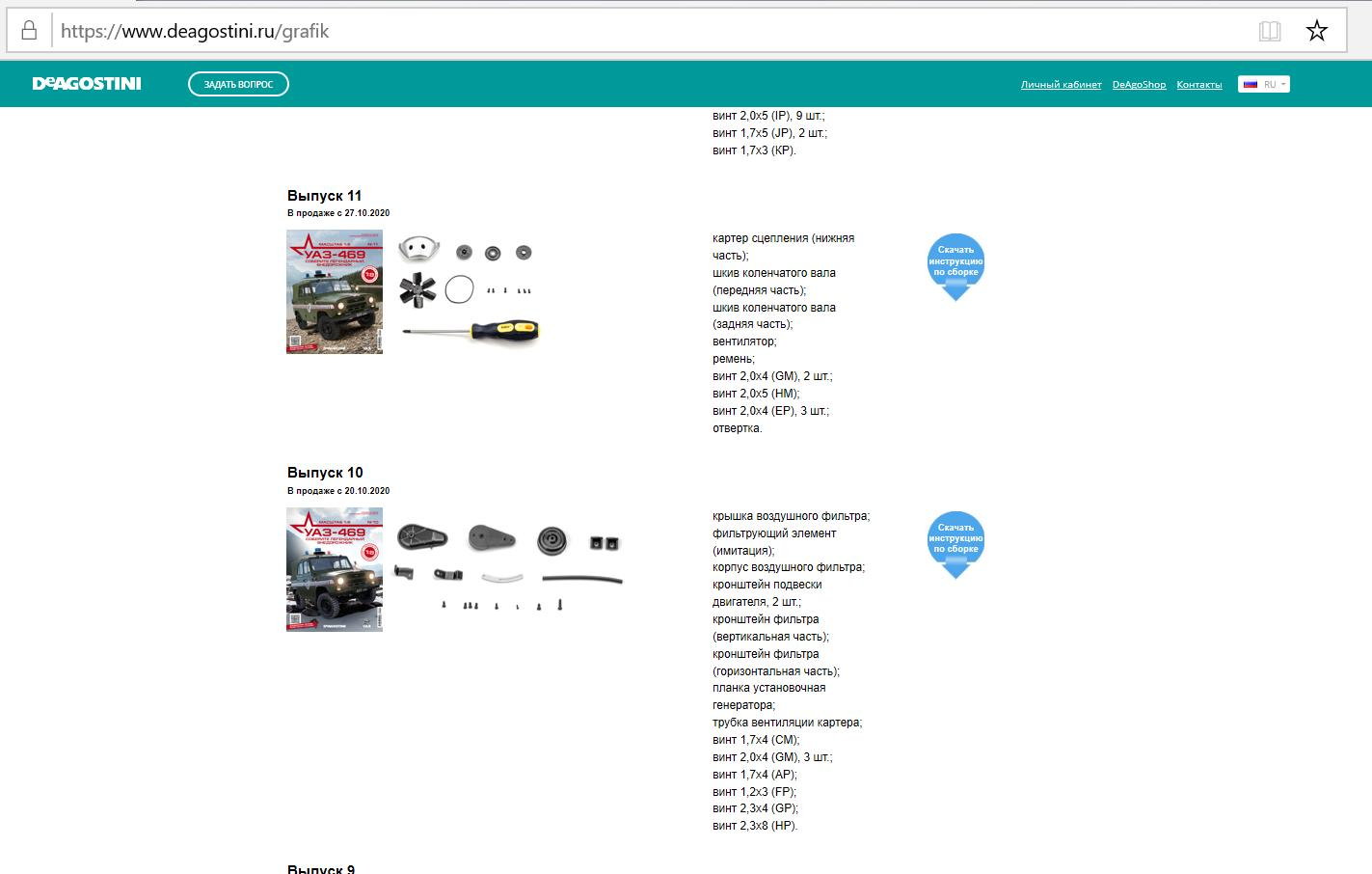Click 'винт 1,7x4 (AP);' text
The height and width of the screenshot is (874, 1372).
click(x=755, y=775)
